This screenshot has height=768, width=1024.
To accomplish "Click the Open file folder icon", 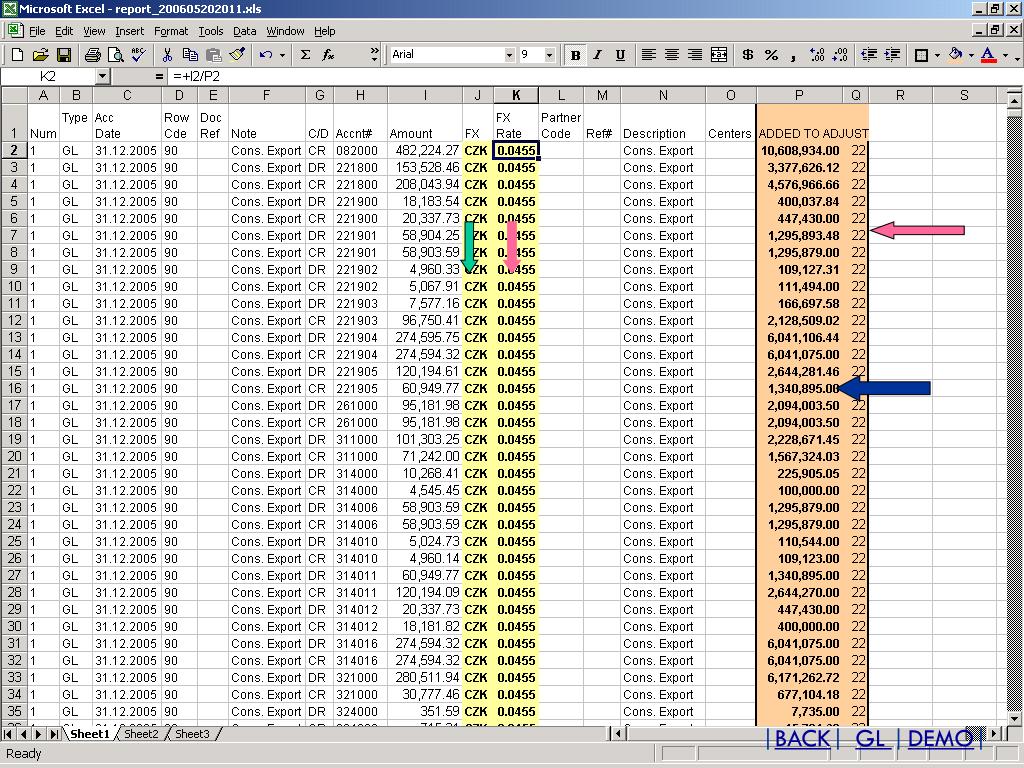I will pos(40,55).
